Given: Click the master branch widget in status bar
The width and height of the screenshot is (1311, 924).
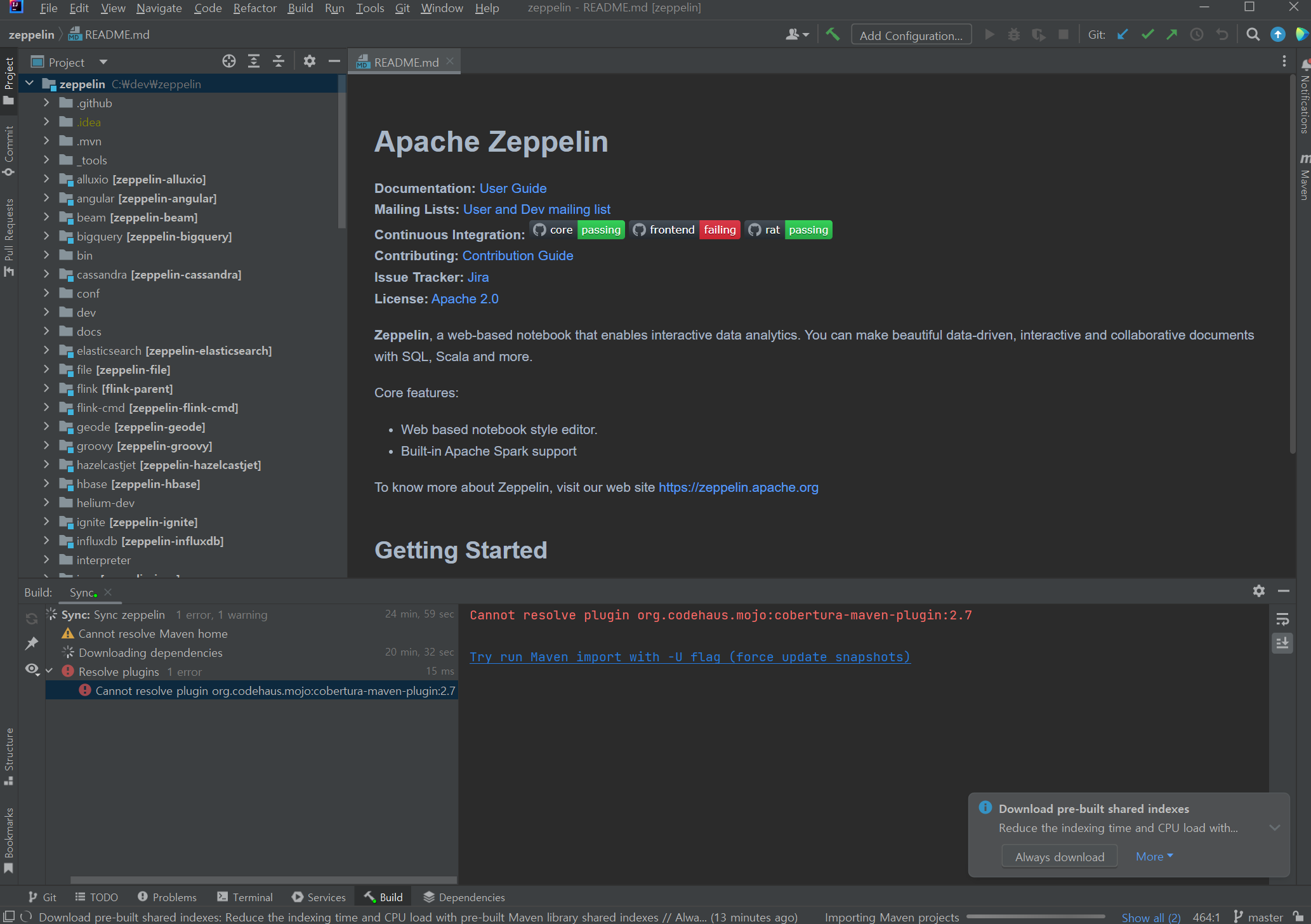Looking at the screenshot, I should click(1258, 917).
